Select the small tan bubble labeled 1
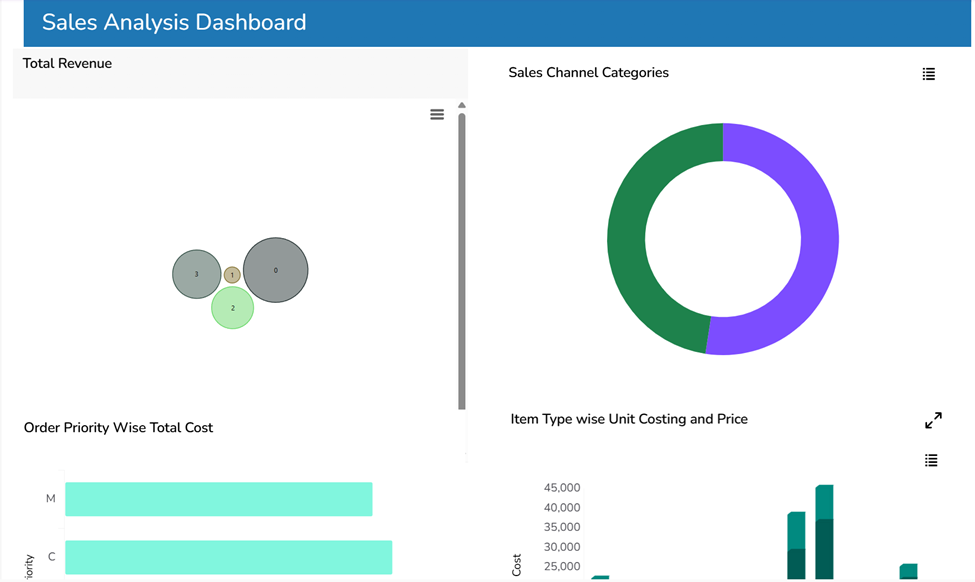 click(x=232, y=275)
